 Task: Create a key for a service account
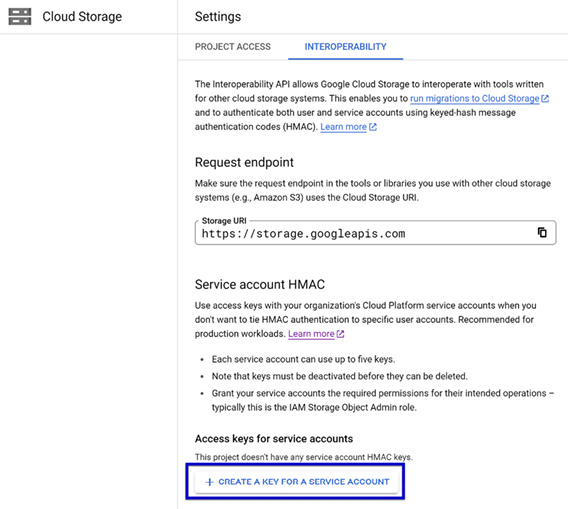point(297,482)
